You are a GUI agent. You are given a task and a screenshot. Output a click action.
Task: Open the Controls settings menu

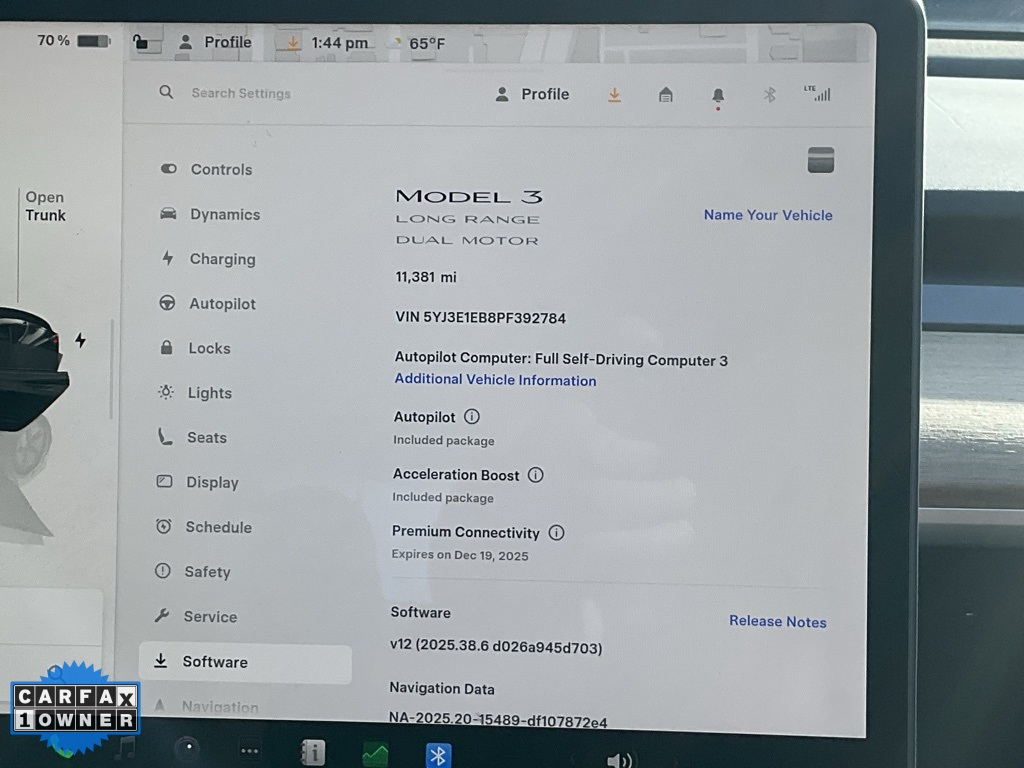[x=221, y=170]
